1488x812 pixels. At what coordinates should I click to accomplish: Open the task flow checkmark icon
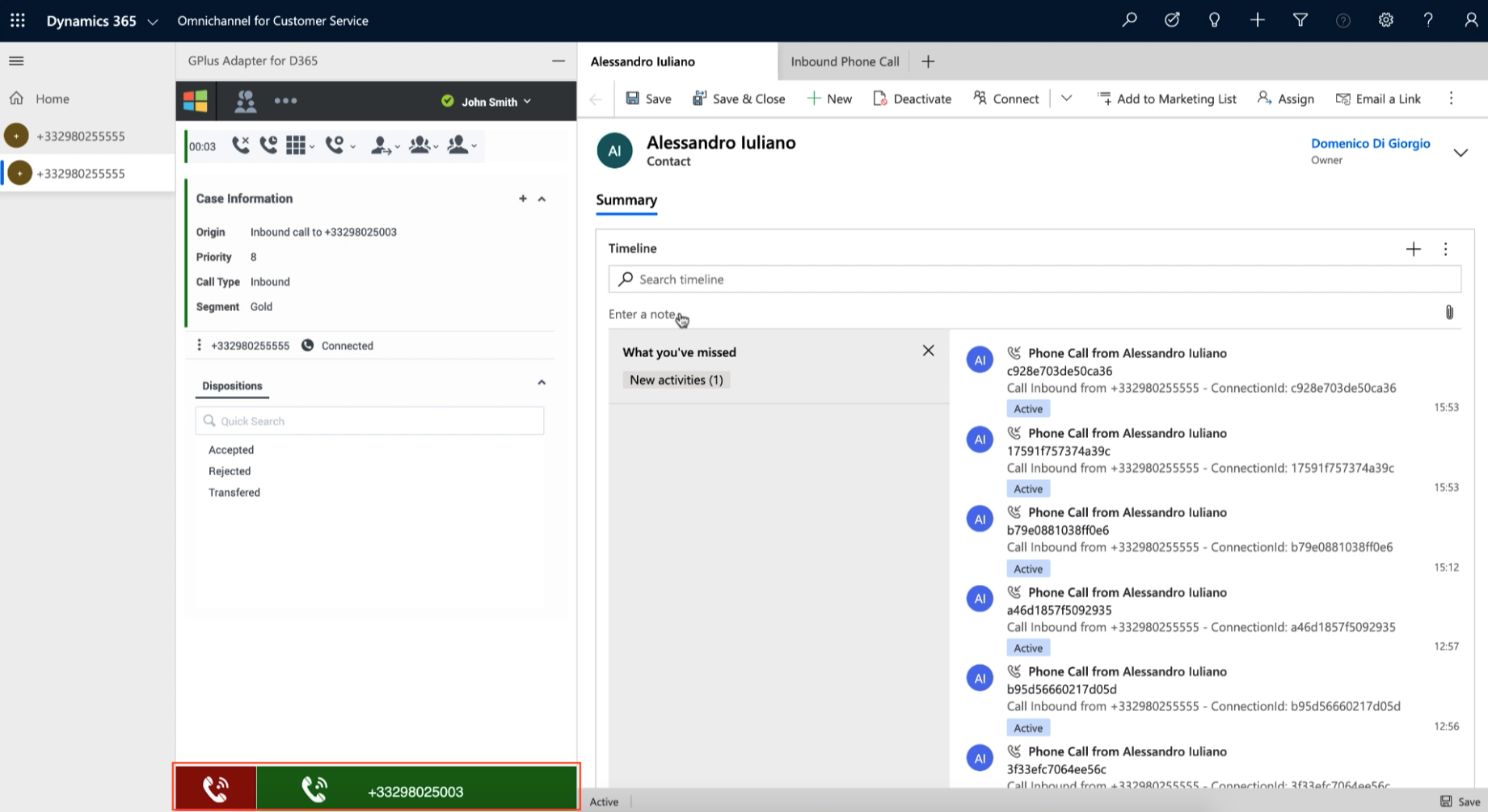pyautogui.click(x=1172, y=20)
